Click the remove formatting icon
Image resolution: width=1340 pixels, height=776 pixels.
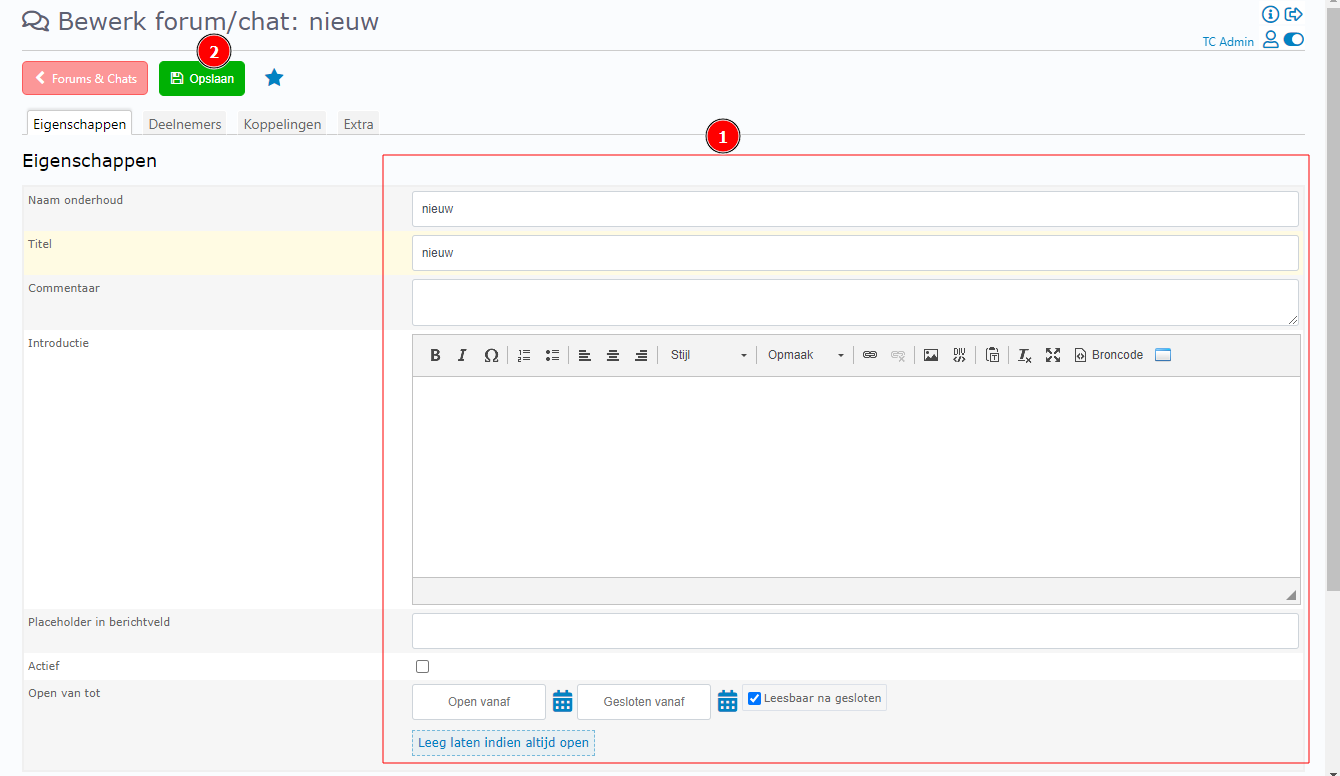click(1024, 355)
